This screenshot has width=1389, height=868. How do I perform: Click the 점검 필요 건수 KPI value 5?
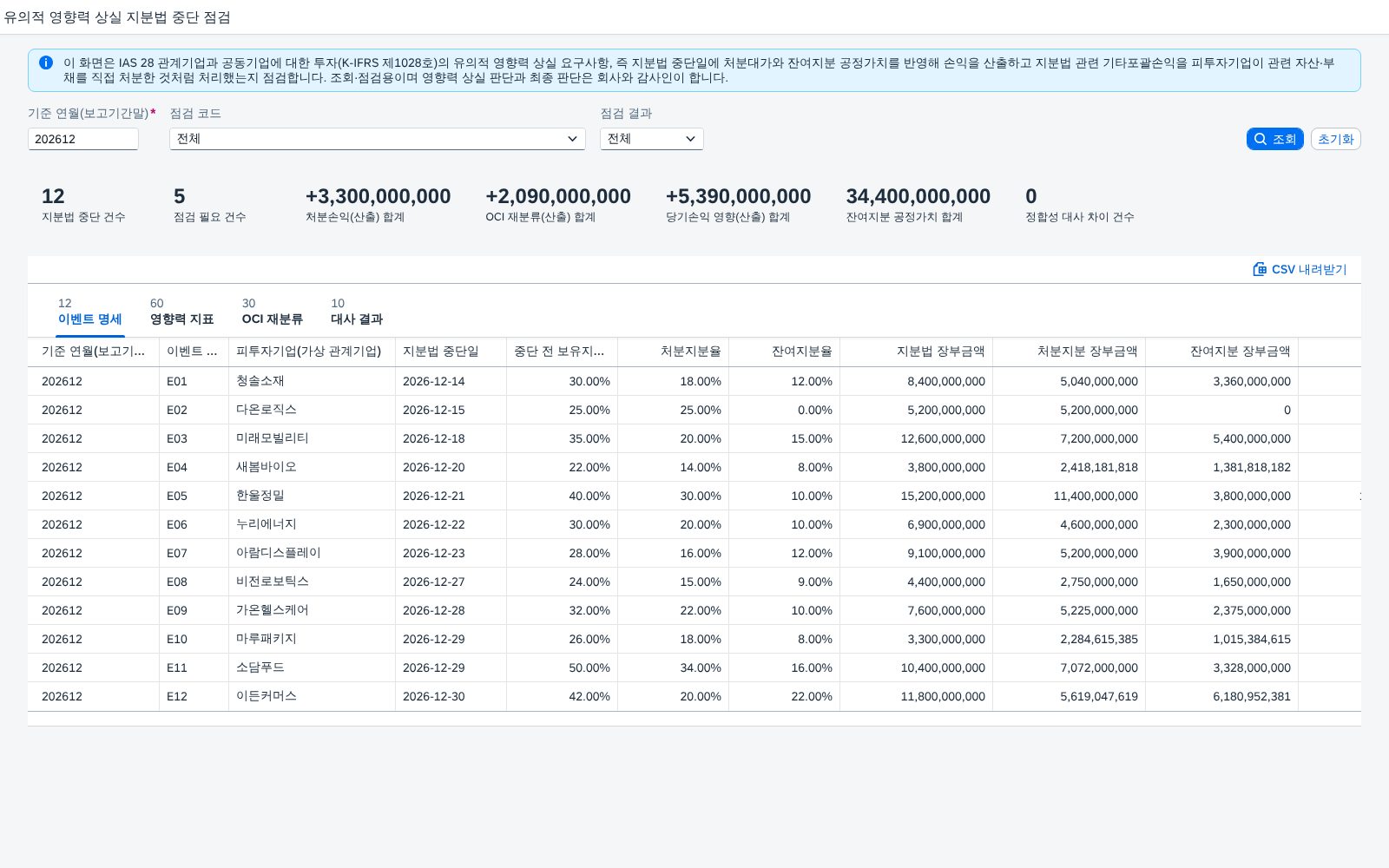point(180,196)
